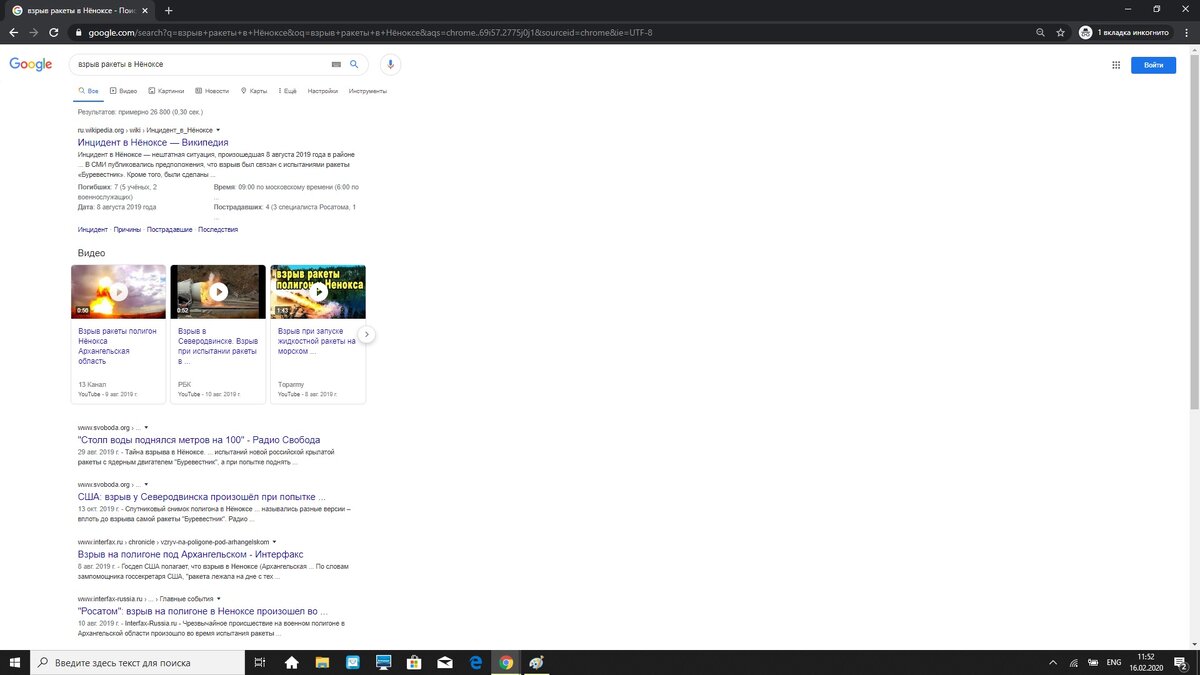Open Task View in the taskbar
1200x675 pixels.
(260, 662)
